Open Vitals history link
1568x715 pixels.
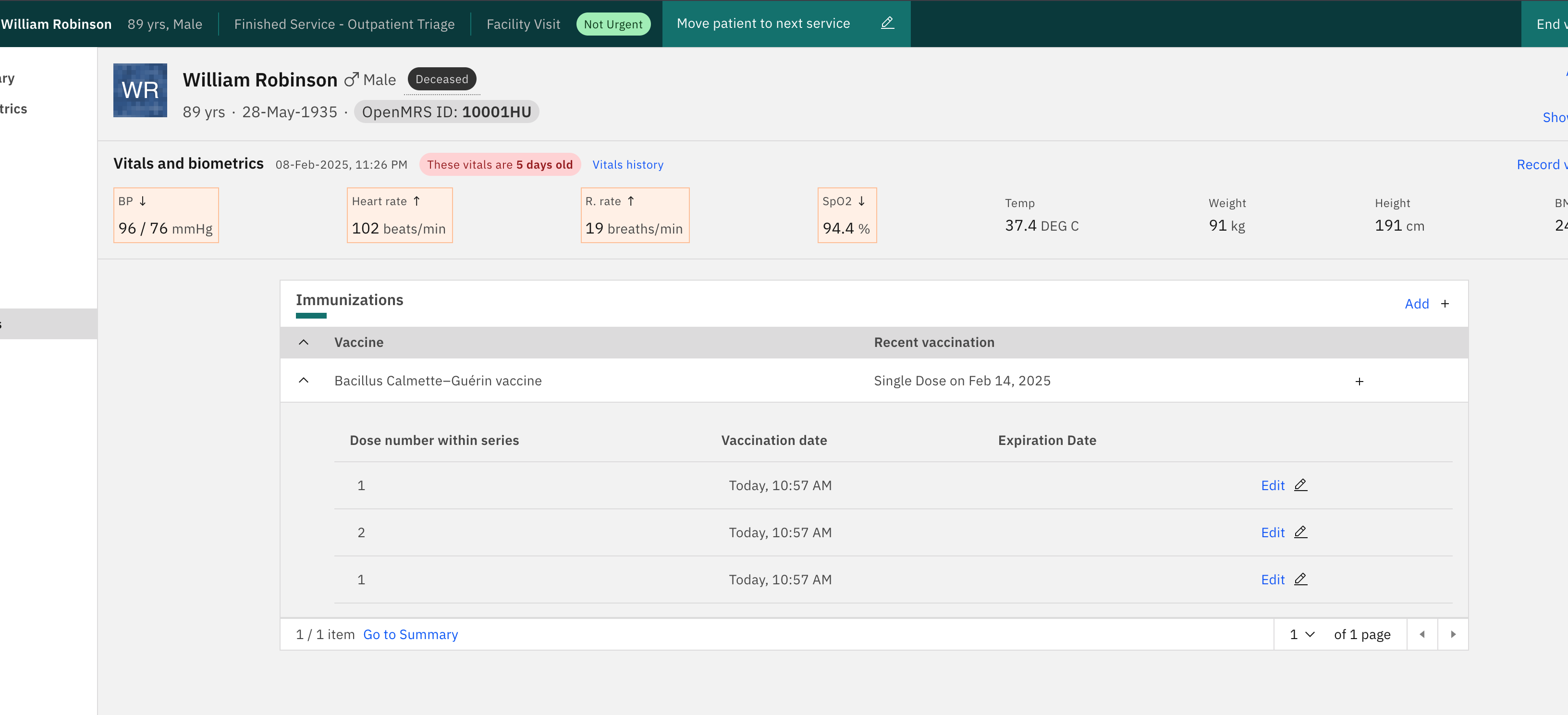(x=627, y=164)
